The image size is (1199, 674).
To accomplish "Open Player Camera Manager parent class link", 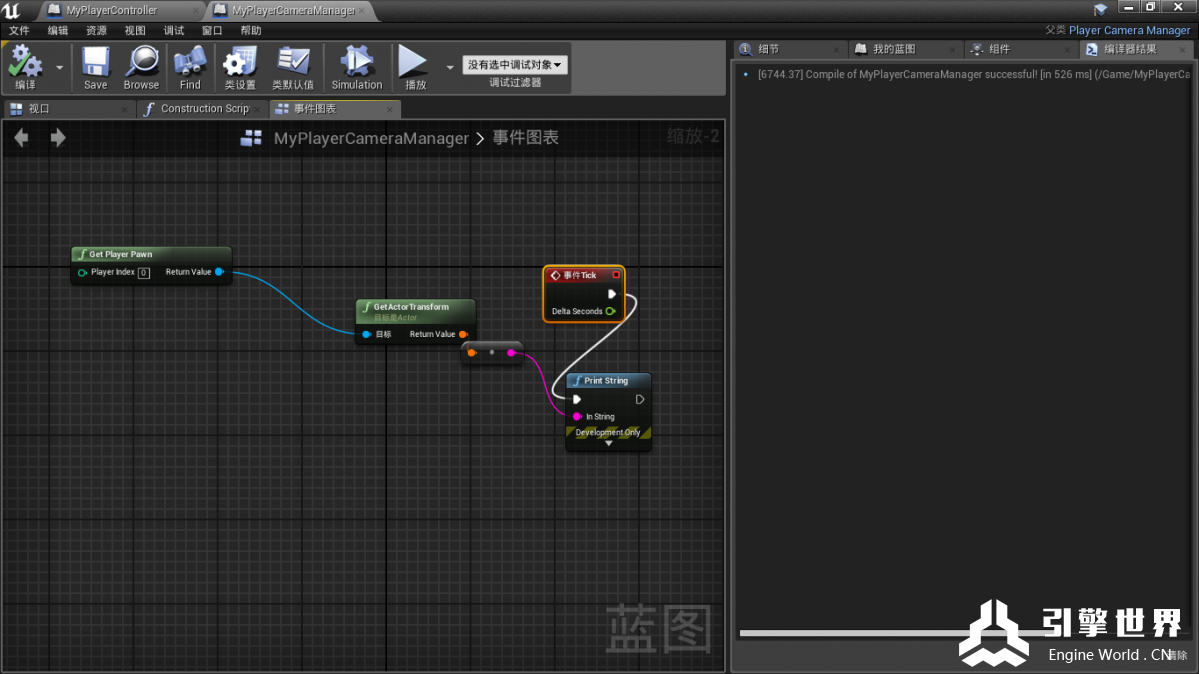I will (1129, 31).
